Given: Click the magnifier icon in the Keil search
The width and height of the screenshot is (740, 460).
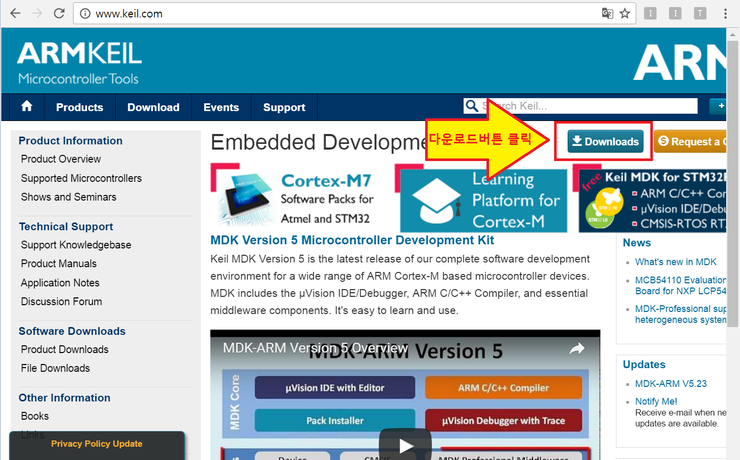Looking at the screenshot, I should (471, 107).
